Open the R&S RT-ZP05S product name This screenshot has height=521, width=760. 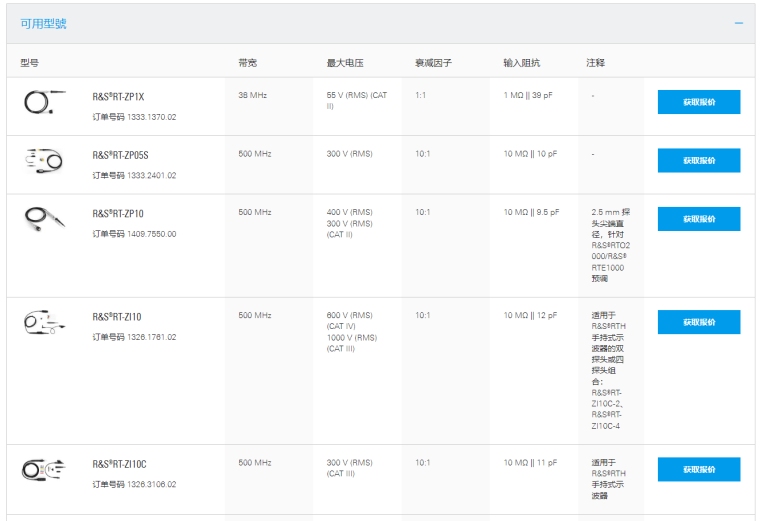[x=121, y=155]
